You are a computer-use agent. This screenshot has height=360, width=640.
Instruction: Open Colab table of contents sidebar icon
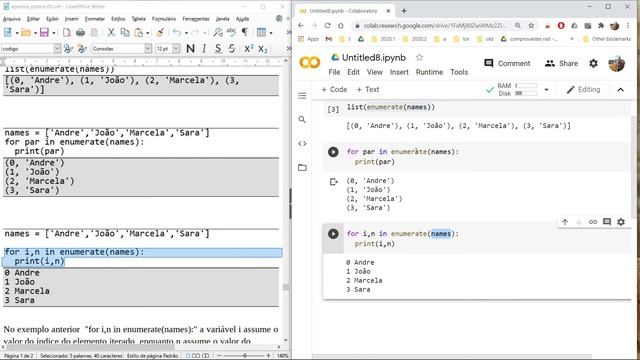[302, 96]
